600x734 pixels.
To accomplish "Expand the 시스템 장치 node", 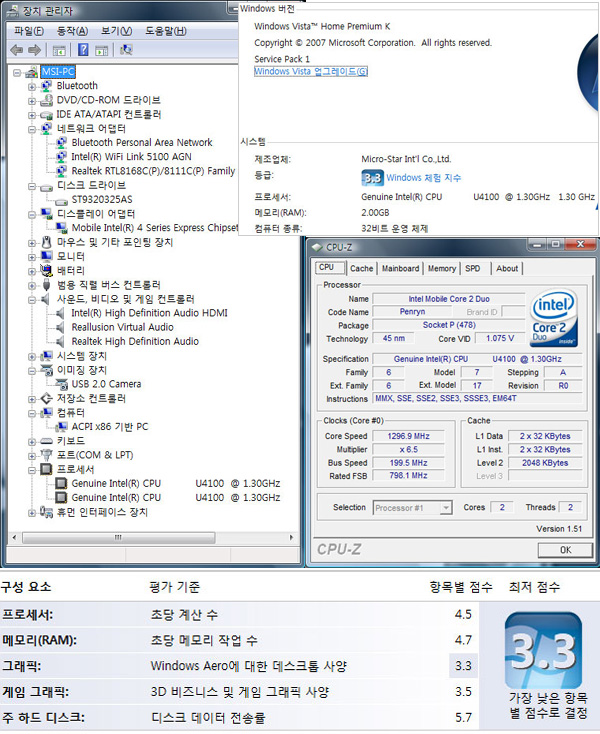I will 32,357.
